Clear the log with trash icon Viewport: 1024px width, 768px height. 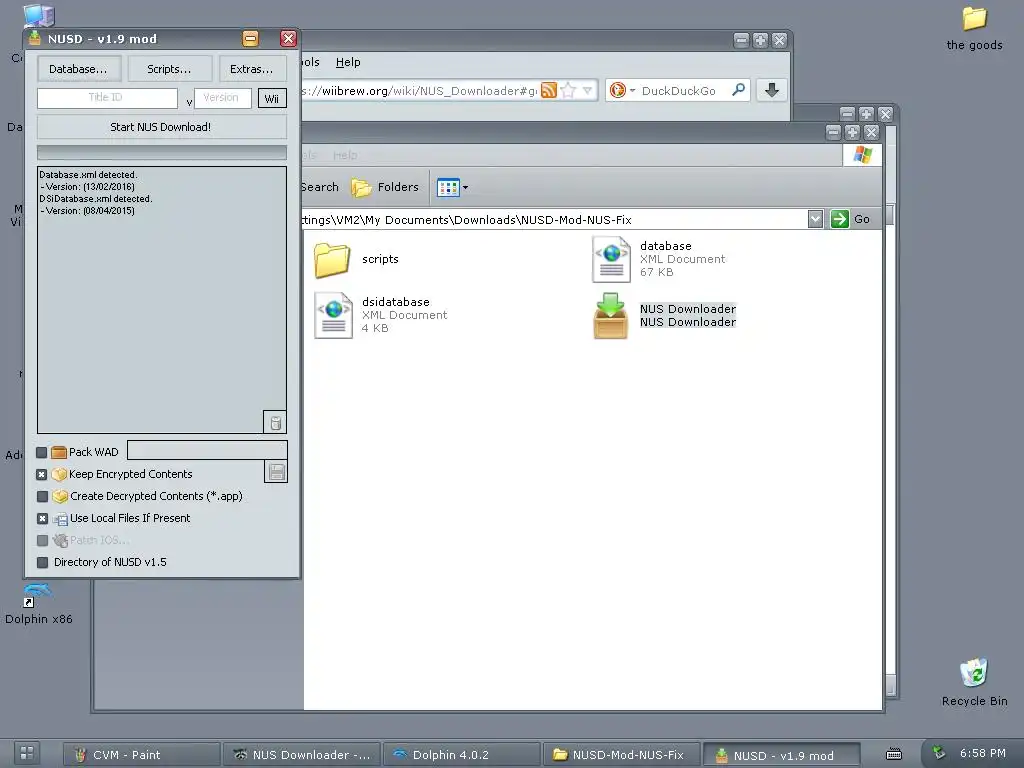(x=275, y=423)
